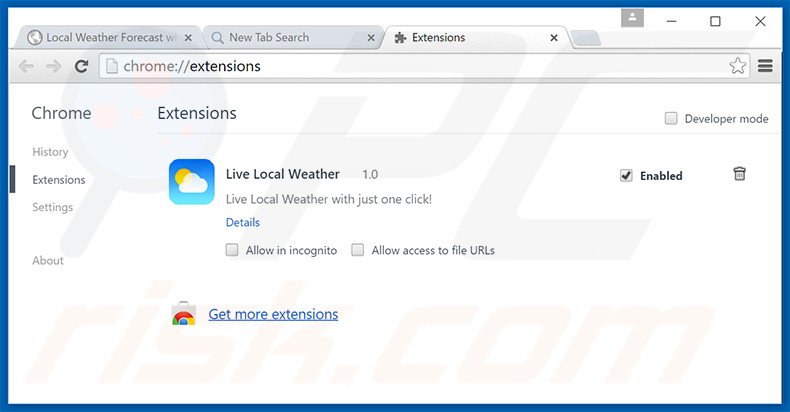
Task: Select Extensions in the sidebar
Action: pyautogui.click(x=59, y=180)
